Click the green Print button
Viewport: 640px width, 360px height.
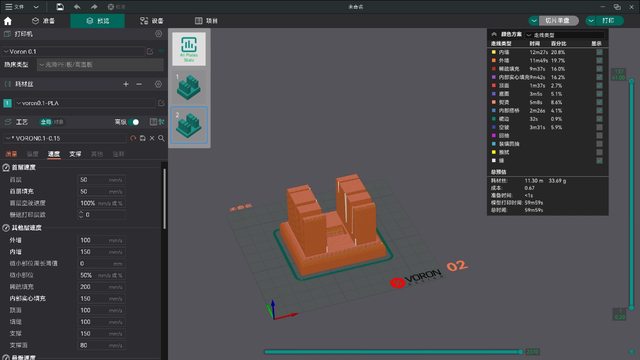point(608,20)
